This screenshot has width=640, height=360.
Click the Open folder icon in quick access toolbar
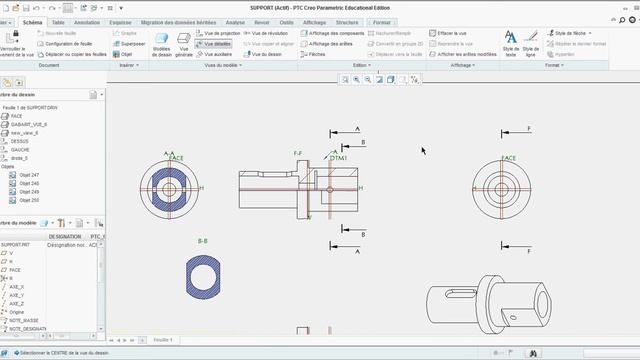coord(16,8)
